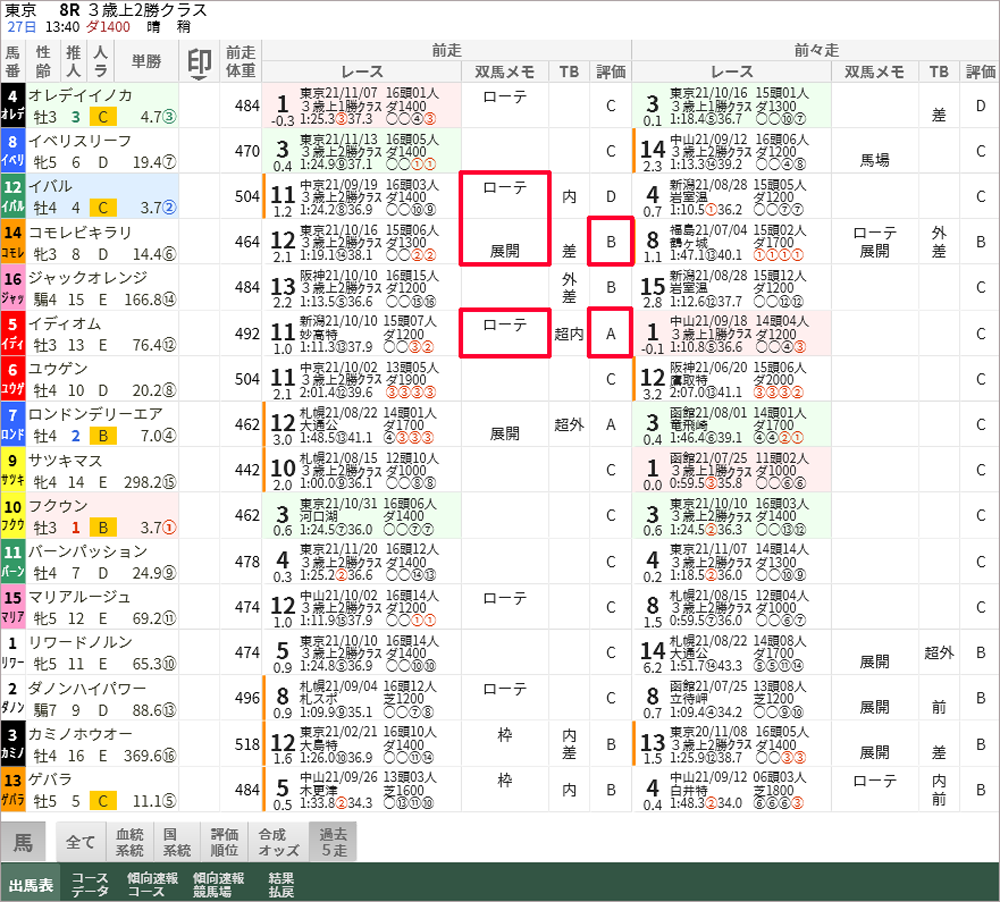The height and width of the screenshot is (902, 1000).
Task: Click イディオム's 評価 A cell
Action: 610,333
